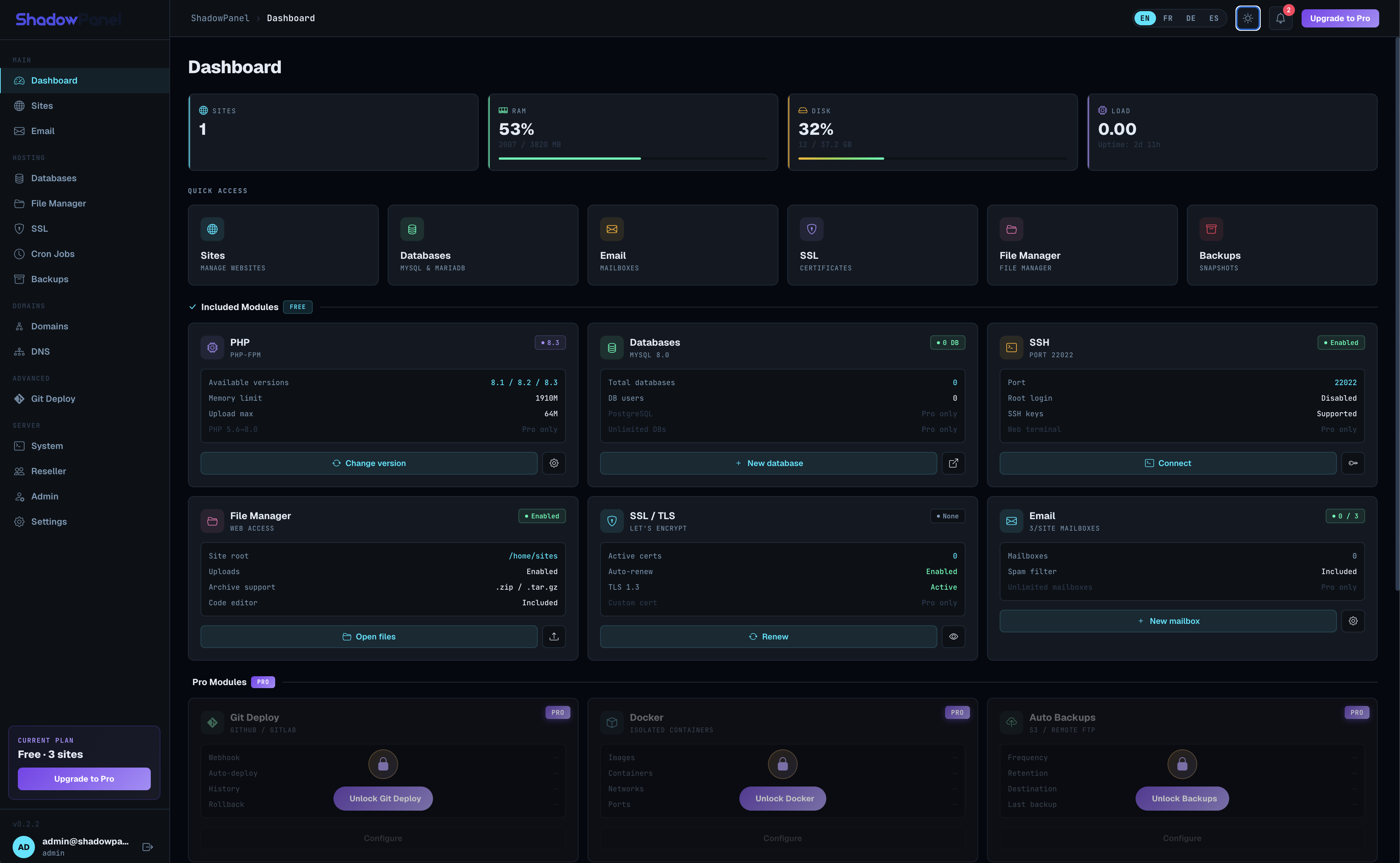The image size is (1400, 863).
Task: Open Databases in the sidebar
Action: pyautogui.click(x=84, y=178)
